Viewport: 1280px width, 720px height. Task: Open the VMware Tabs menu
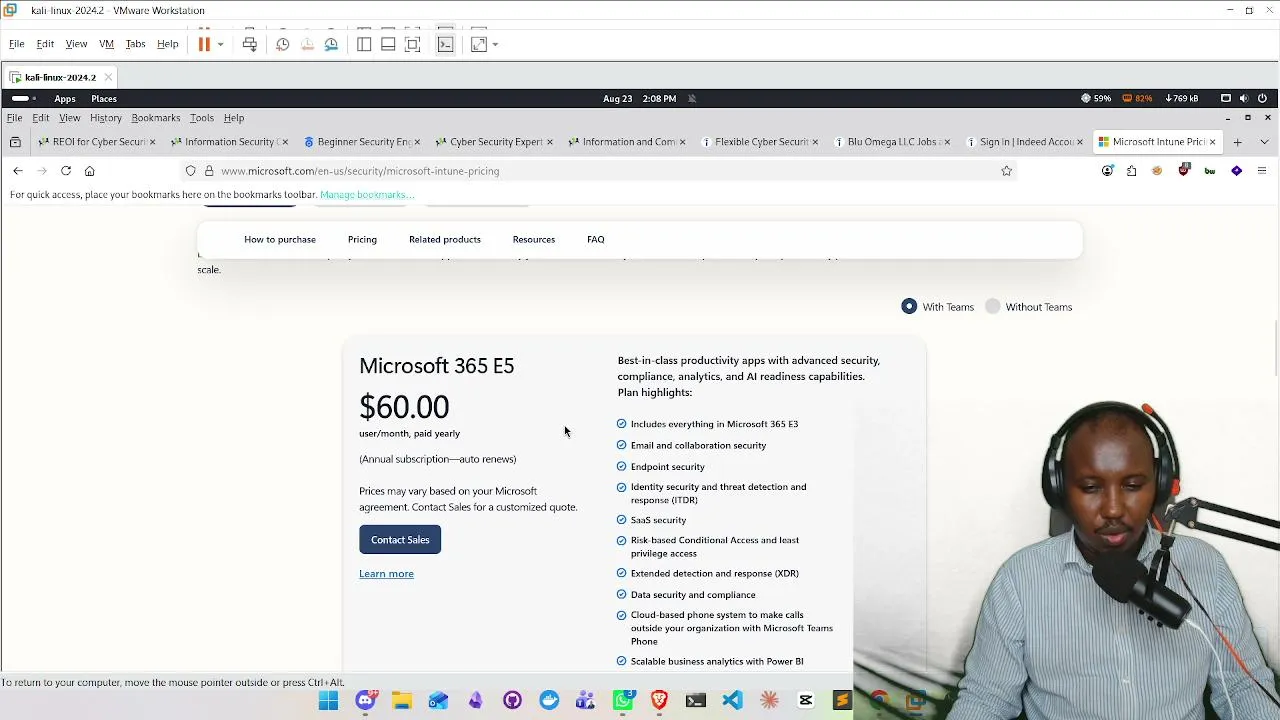[135, 44]
